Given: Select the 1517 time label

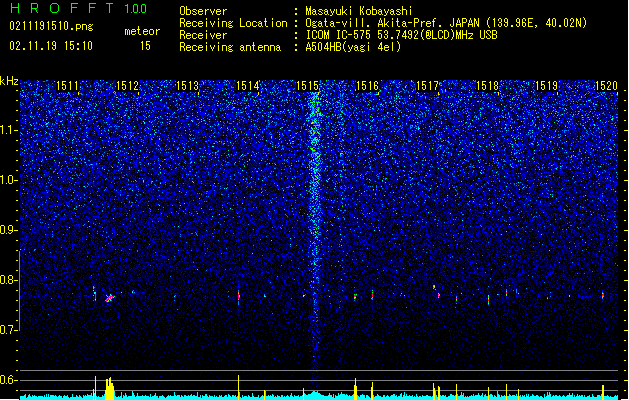Looking at the screenshot, I should (428, 86).
